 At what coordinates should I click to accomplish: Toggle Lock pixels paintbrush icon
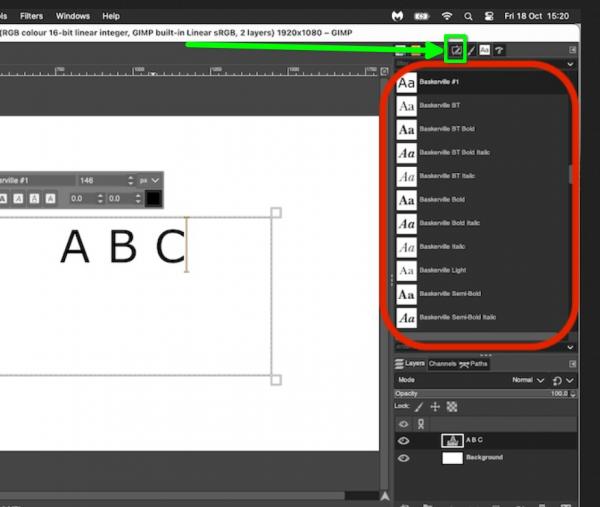(419, 407)
